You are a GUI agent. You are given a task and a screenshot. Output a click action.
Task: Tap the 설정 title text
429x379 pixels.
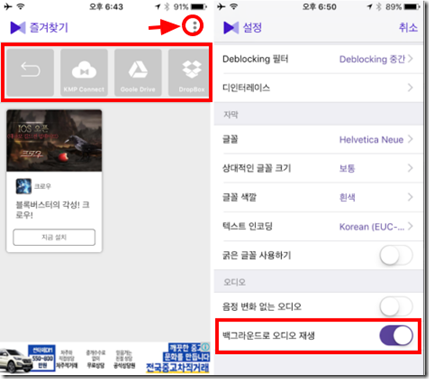[x=252, y=28]
